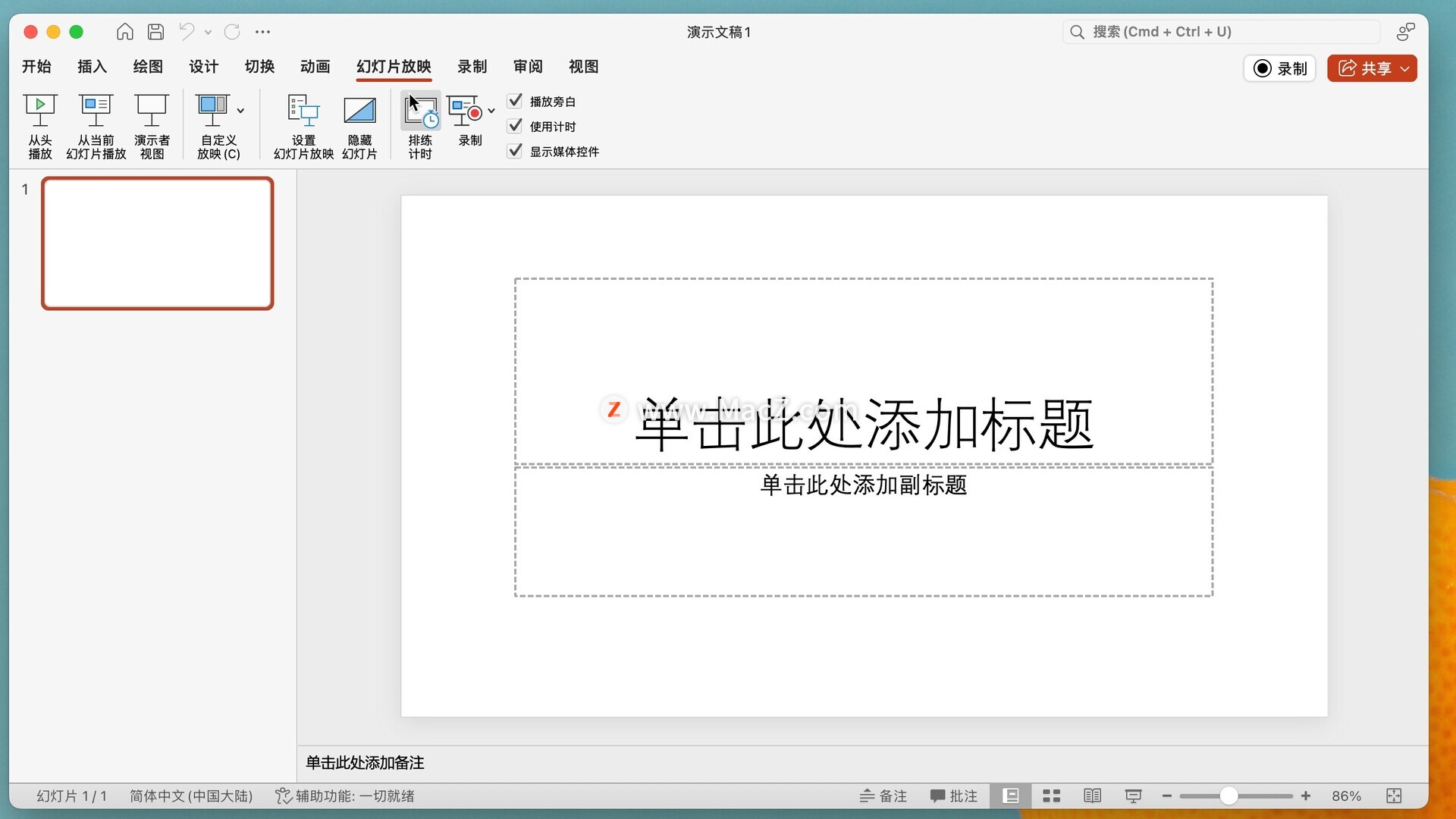Switch to Reading view icon
Image resolution: width=1456 pixels, height=819 pixels.
1092,795
